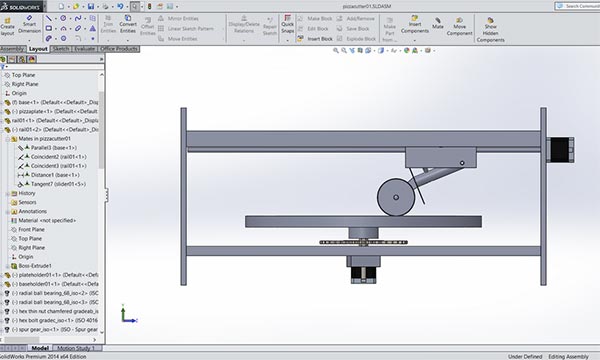Select the Coincident2 (rail01<1>) mate
Image resolution: width=600 pixels, height=360 pixels.
pyautogui.click(x=52, y=157)
